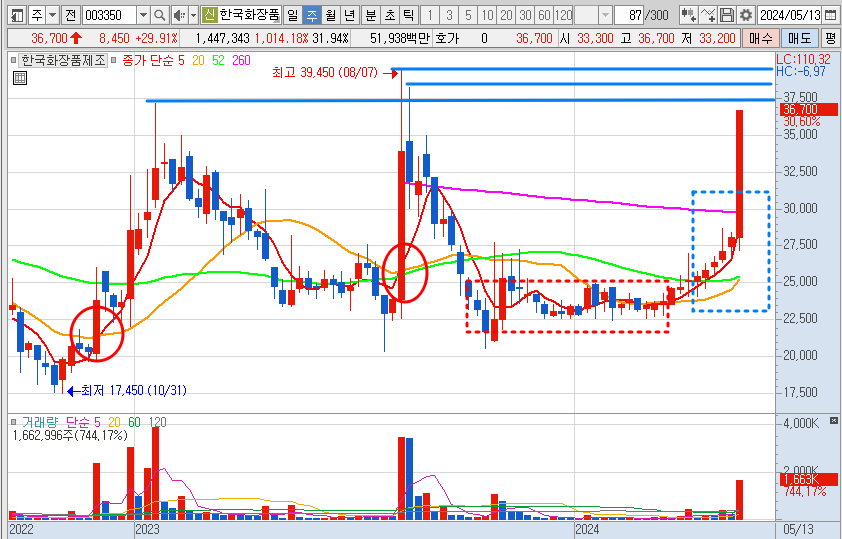Switch to minute chart 분
Image resolution: width=842 pixels, height=539 pixels.
tap(371, 15)
